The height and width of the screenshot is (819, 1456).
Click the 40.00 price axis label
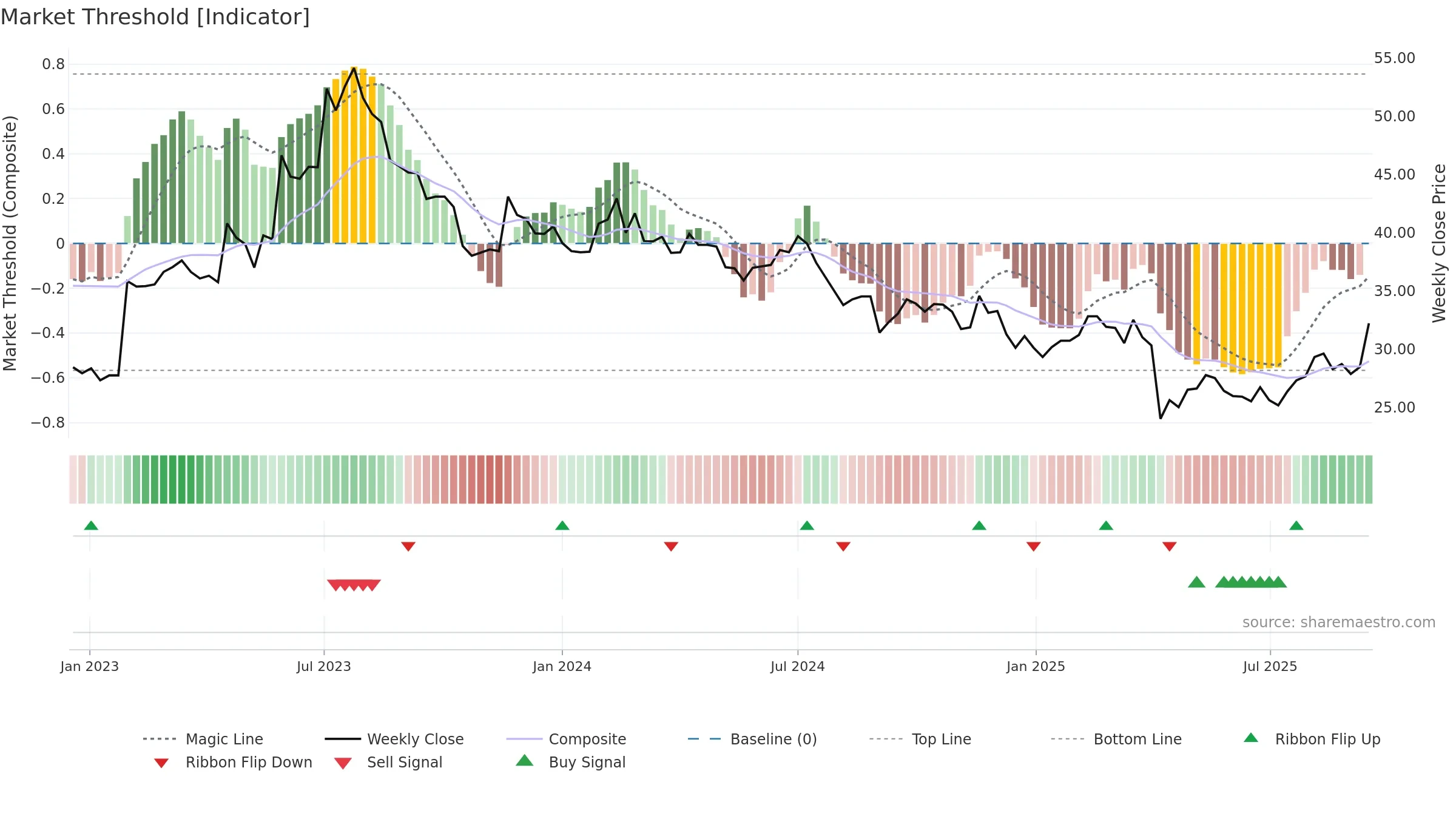[x=1395, y=233]
